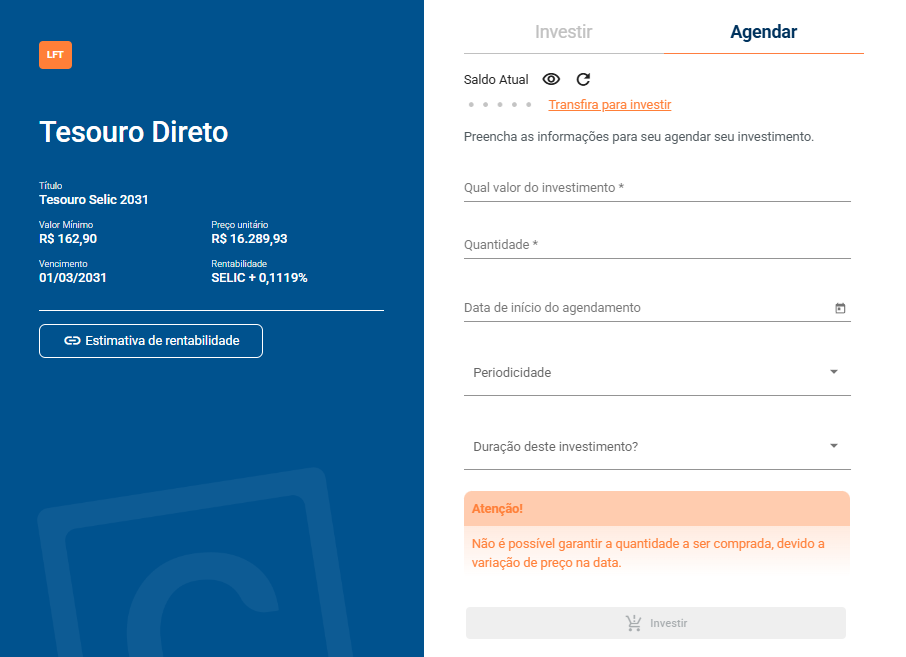
Task: Select the R$ 16.289,93 unit price
Action: (x=249, y=239)
